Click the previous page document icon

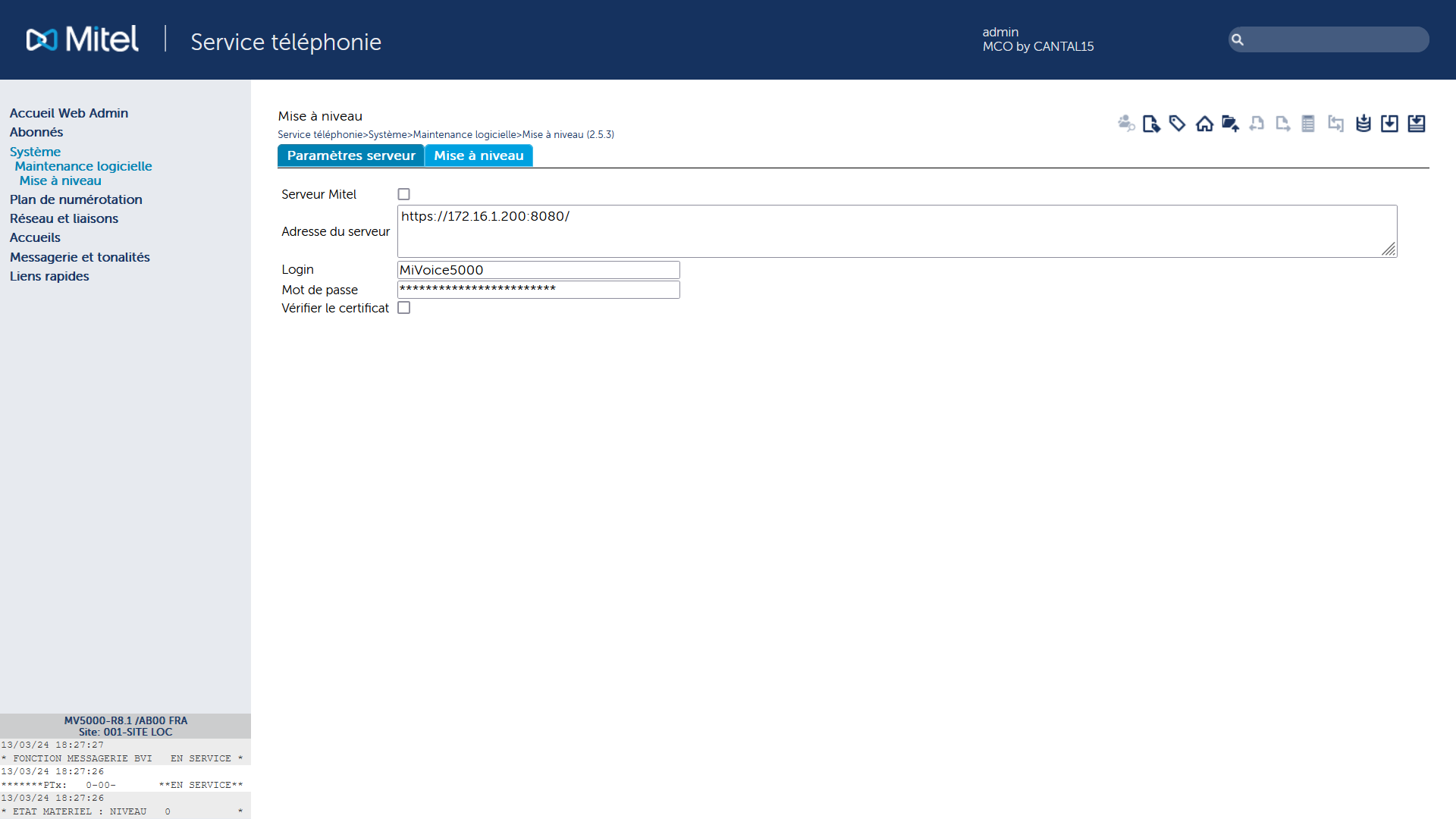[x=1257, y=123]
